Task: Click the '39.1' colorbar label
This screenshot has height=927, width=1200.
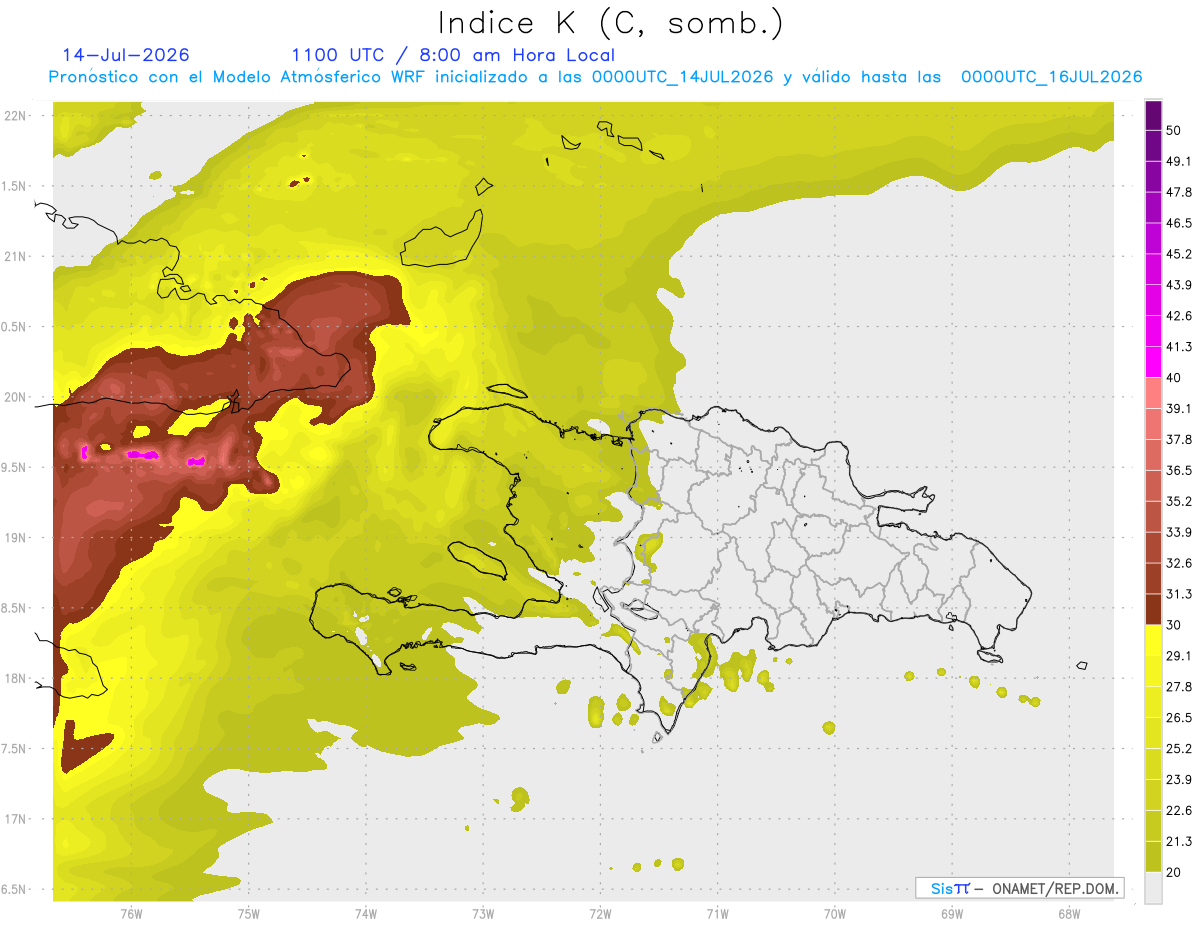Action: 1179,408
